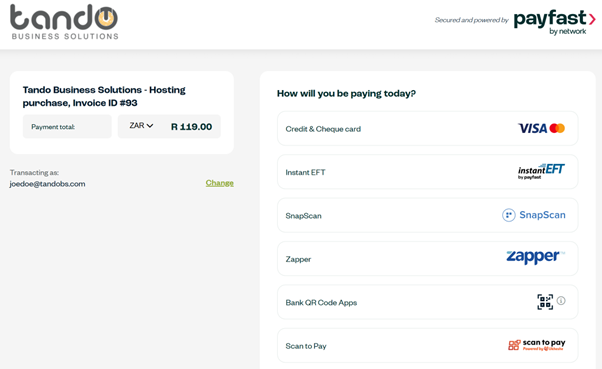602x369 pixels.
Task: Click the instantEFT logo
Action: (541, 171)
